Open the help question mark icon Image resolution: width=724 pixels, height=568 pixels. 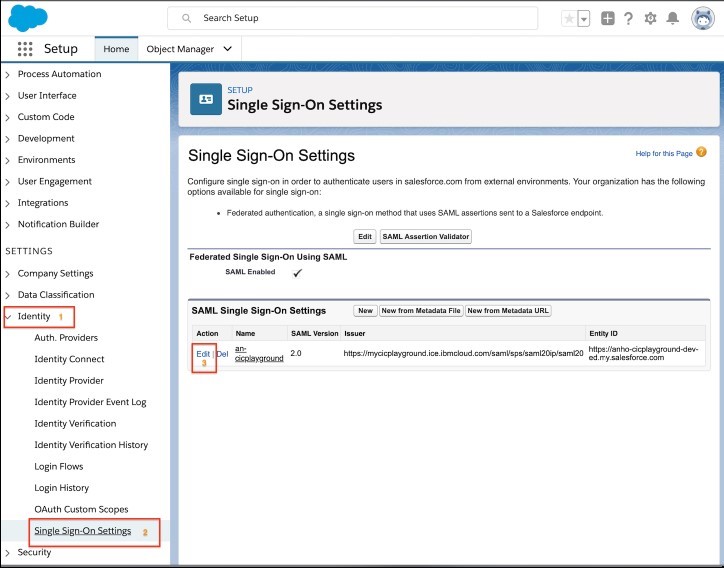[x=628, y=18]
